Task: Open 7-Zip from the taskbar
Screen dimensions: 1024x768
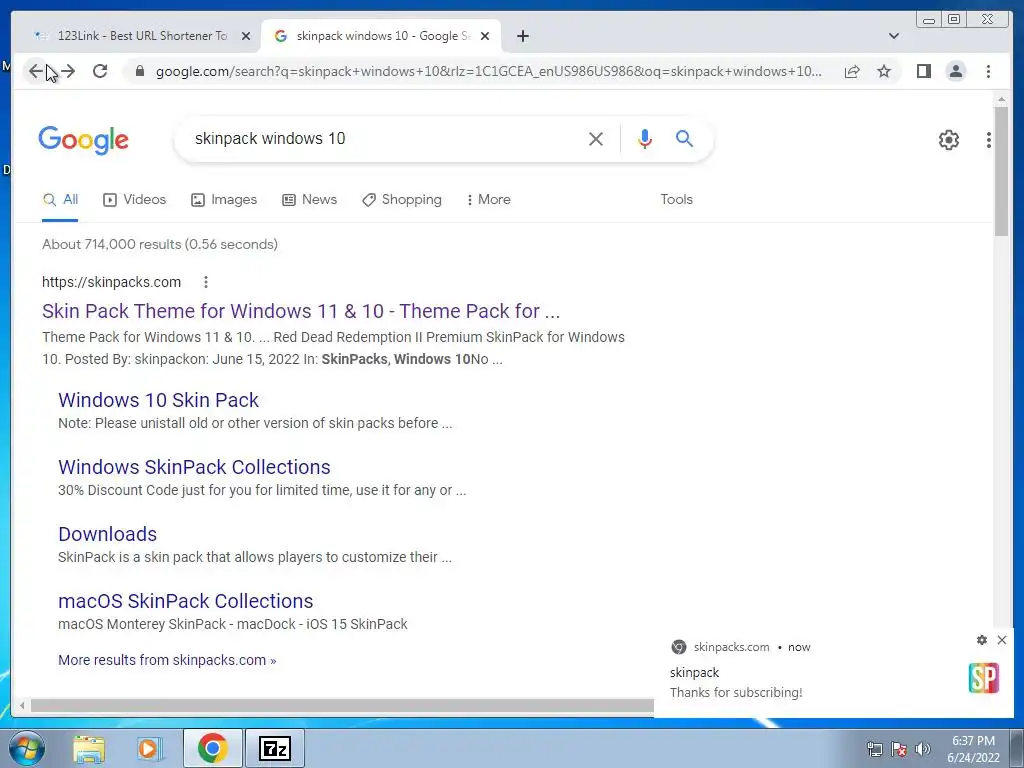Action: tap(274, 748)
